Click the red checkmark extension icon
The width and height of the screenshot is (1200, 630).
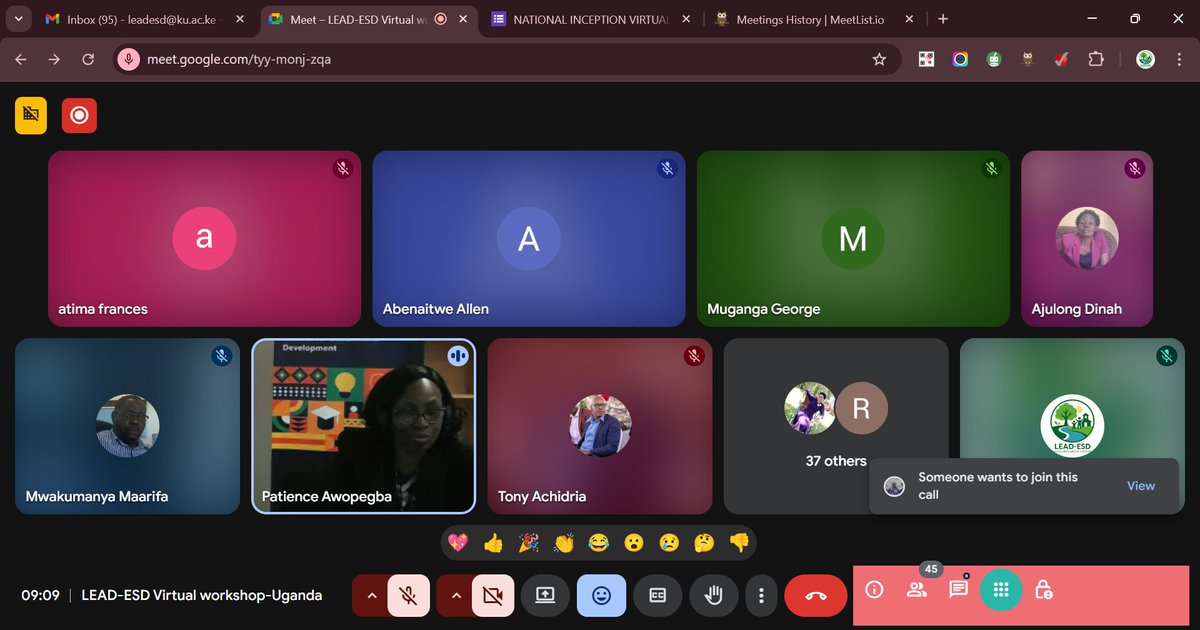[1062, 59]
